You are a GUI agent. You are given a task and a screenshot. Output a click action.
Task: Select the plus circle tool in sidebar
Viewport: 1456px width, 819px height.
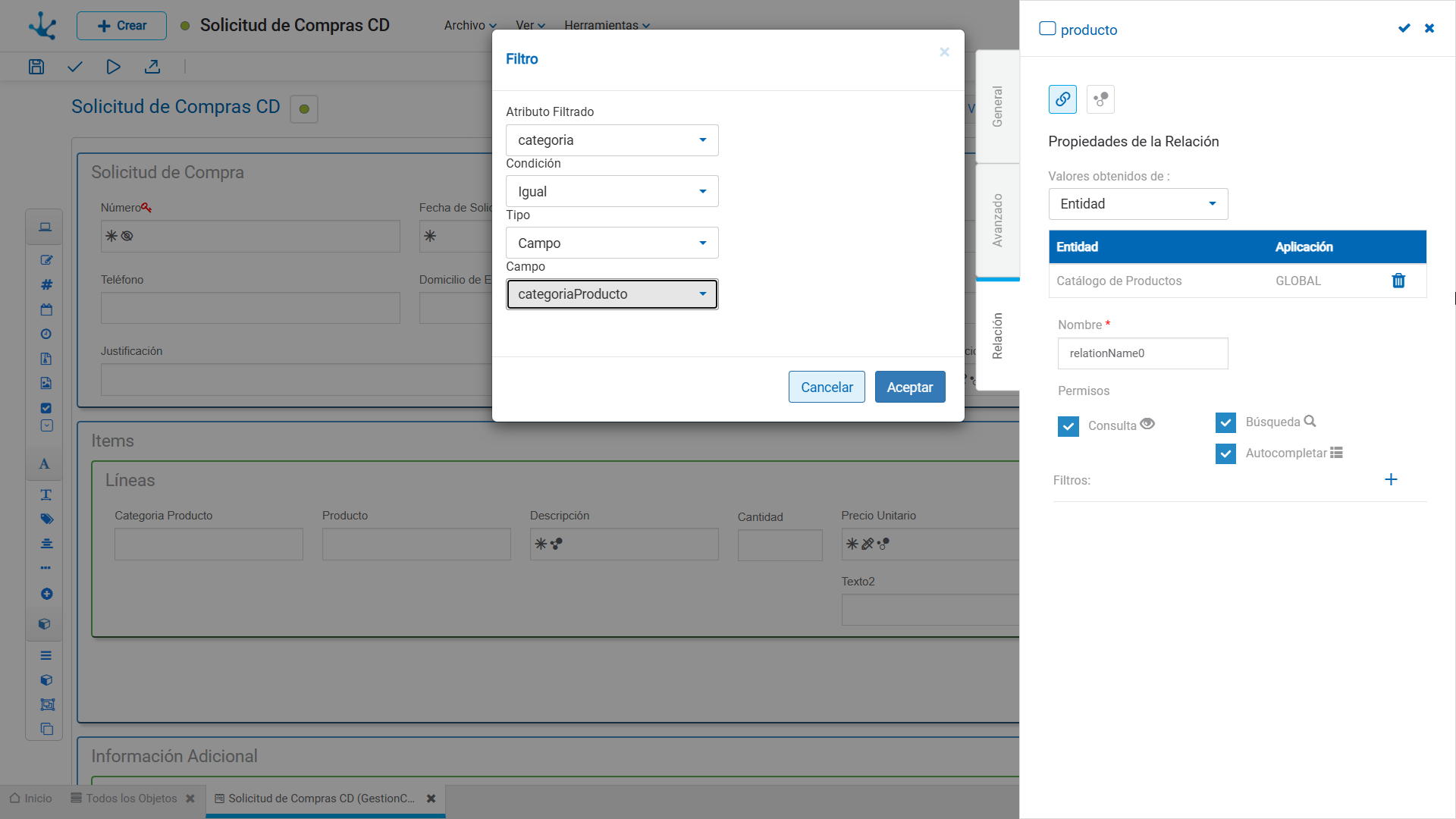point(46,594)
